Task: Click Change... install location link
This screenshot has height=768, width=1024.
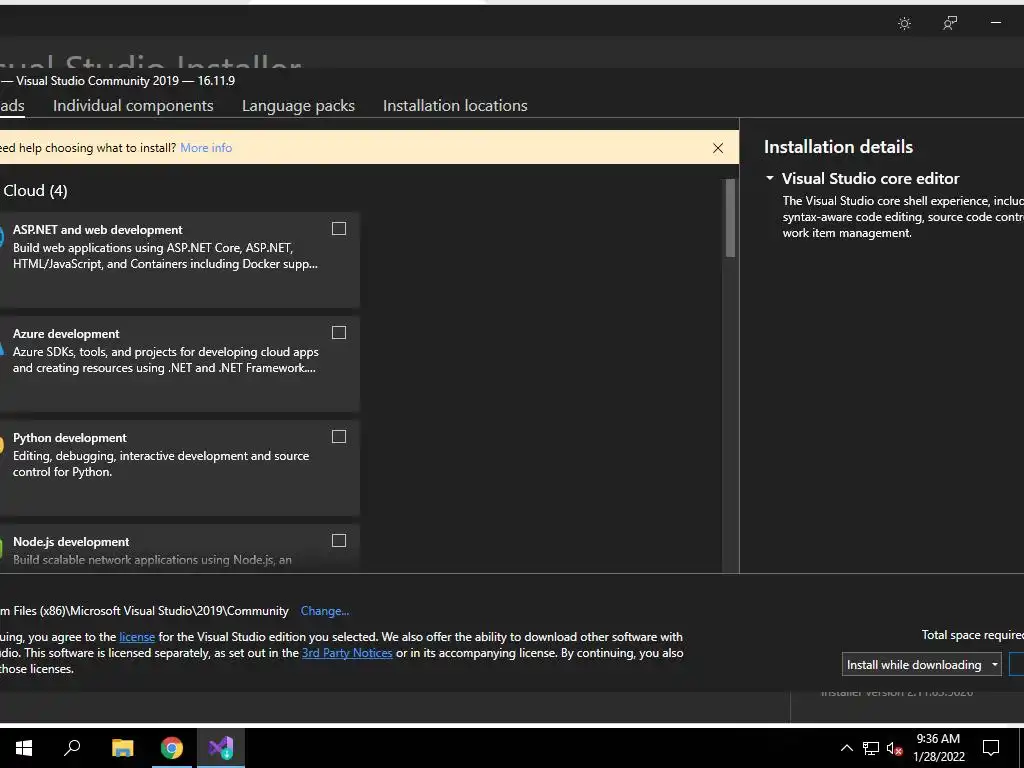Action: pos(325,611)
